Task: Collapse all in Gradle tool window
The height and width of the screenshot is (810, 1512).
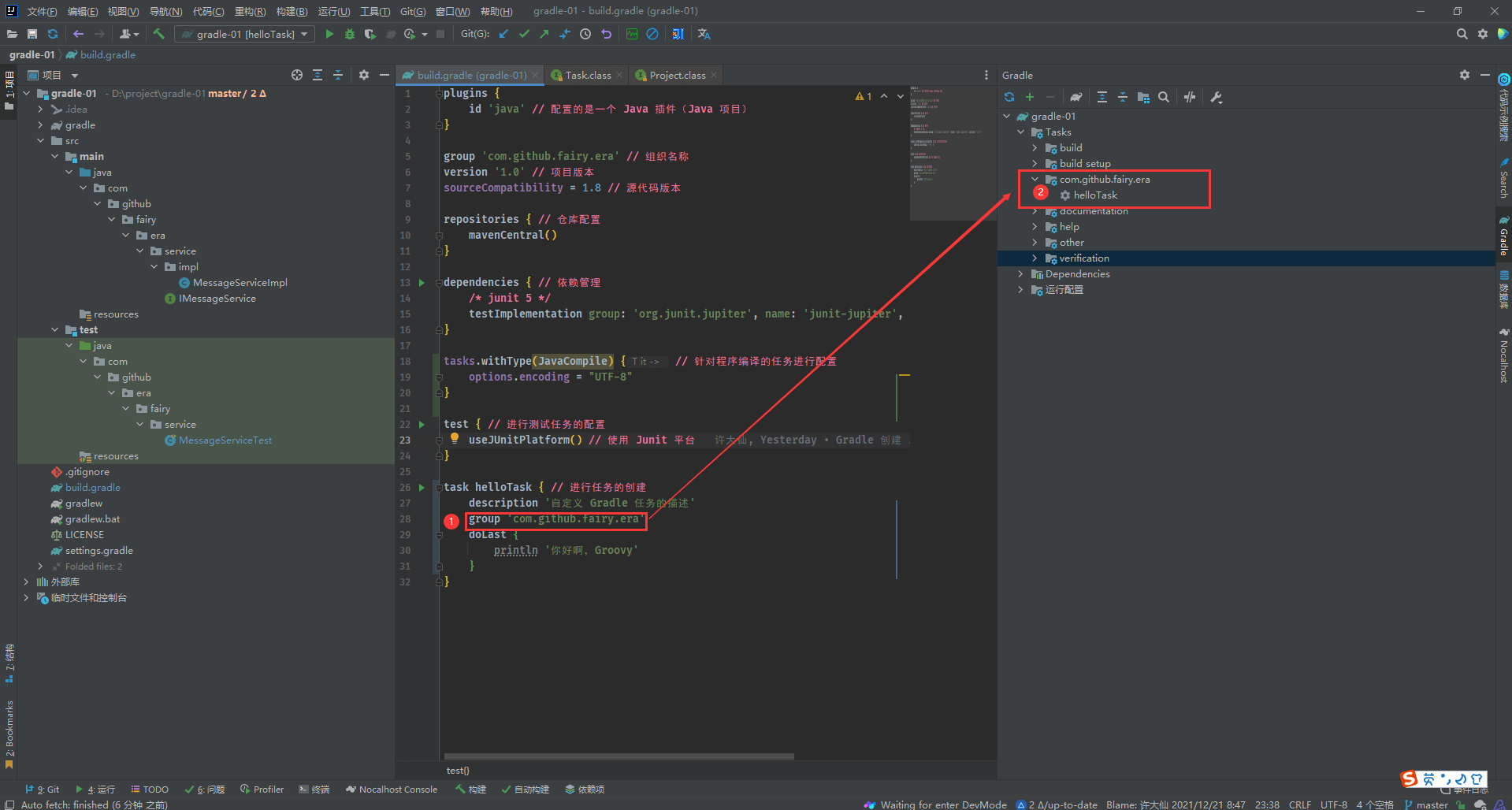Action: click(1123, 97)
